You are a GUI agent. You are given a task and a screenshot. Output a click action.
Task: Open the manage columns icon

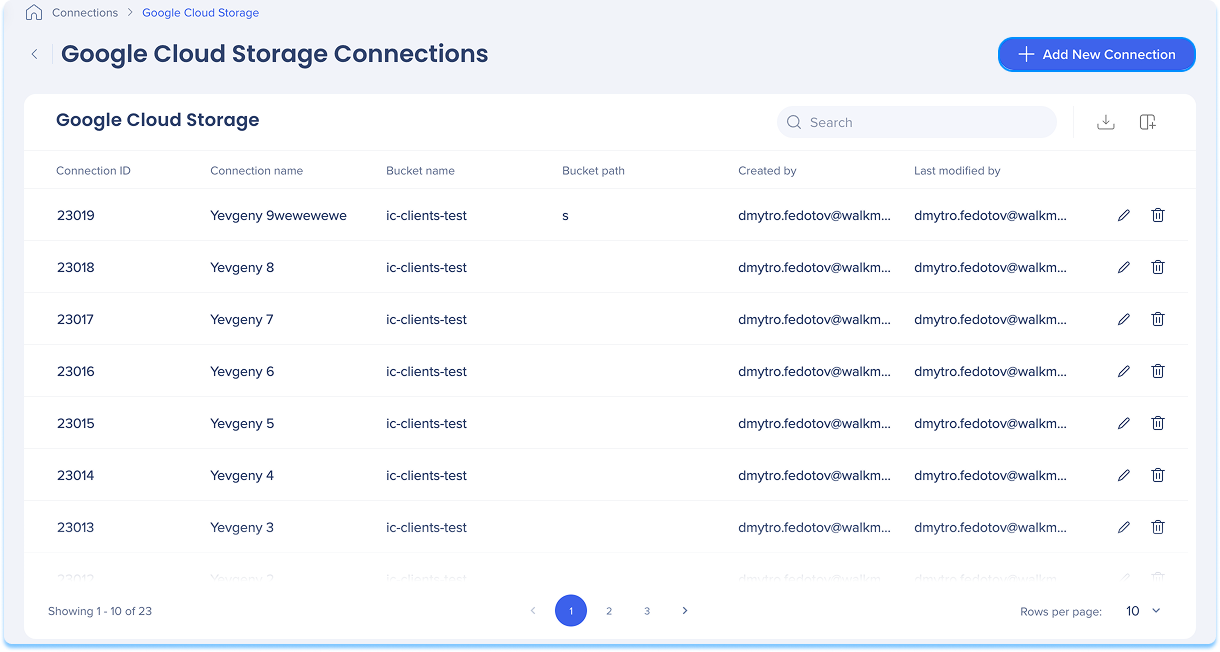tap(1148, 122)
